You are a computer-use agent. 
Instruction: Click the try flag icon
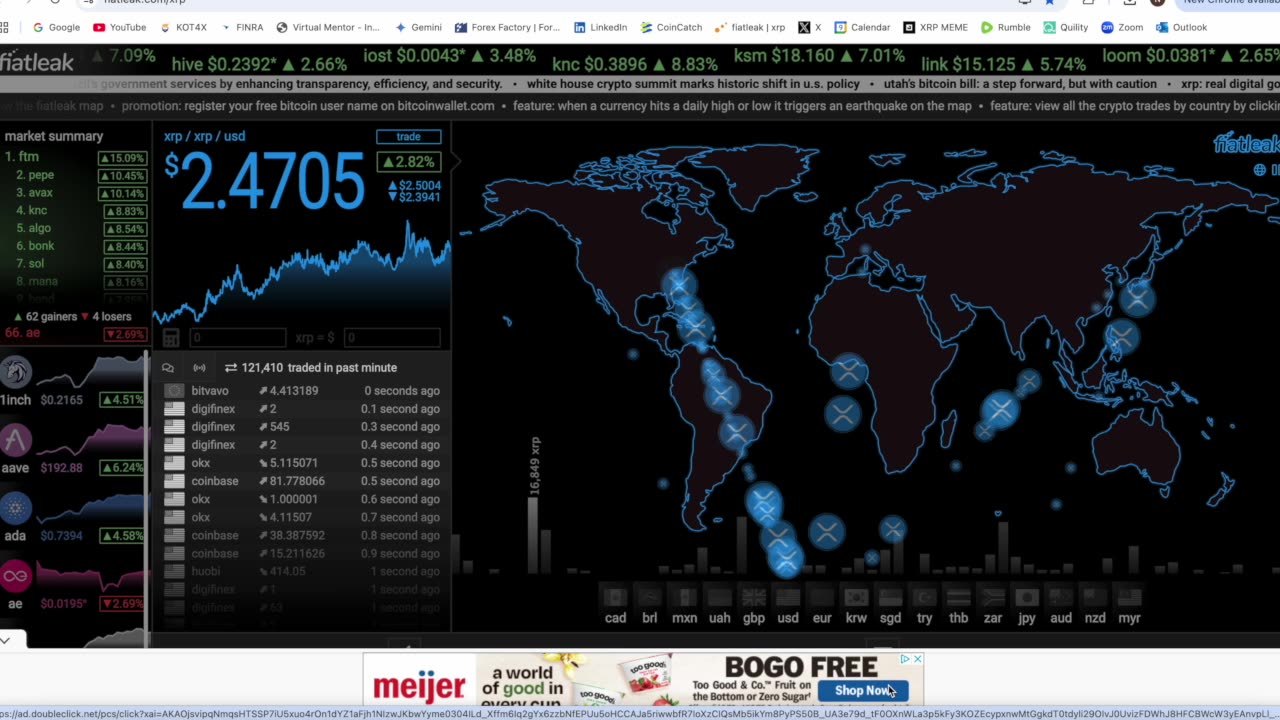[x=924, y=597]
